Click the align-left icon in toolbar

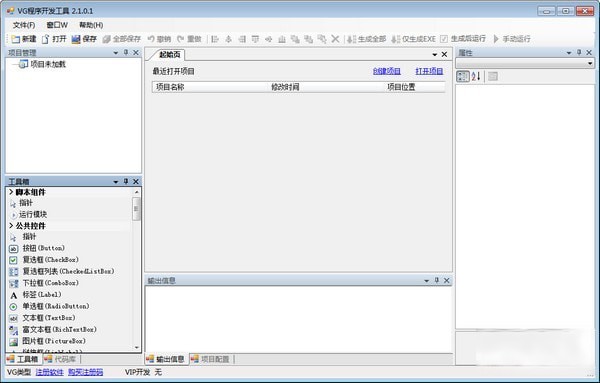click(x=215, y=39)
